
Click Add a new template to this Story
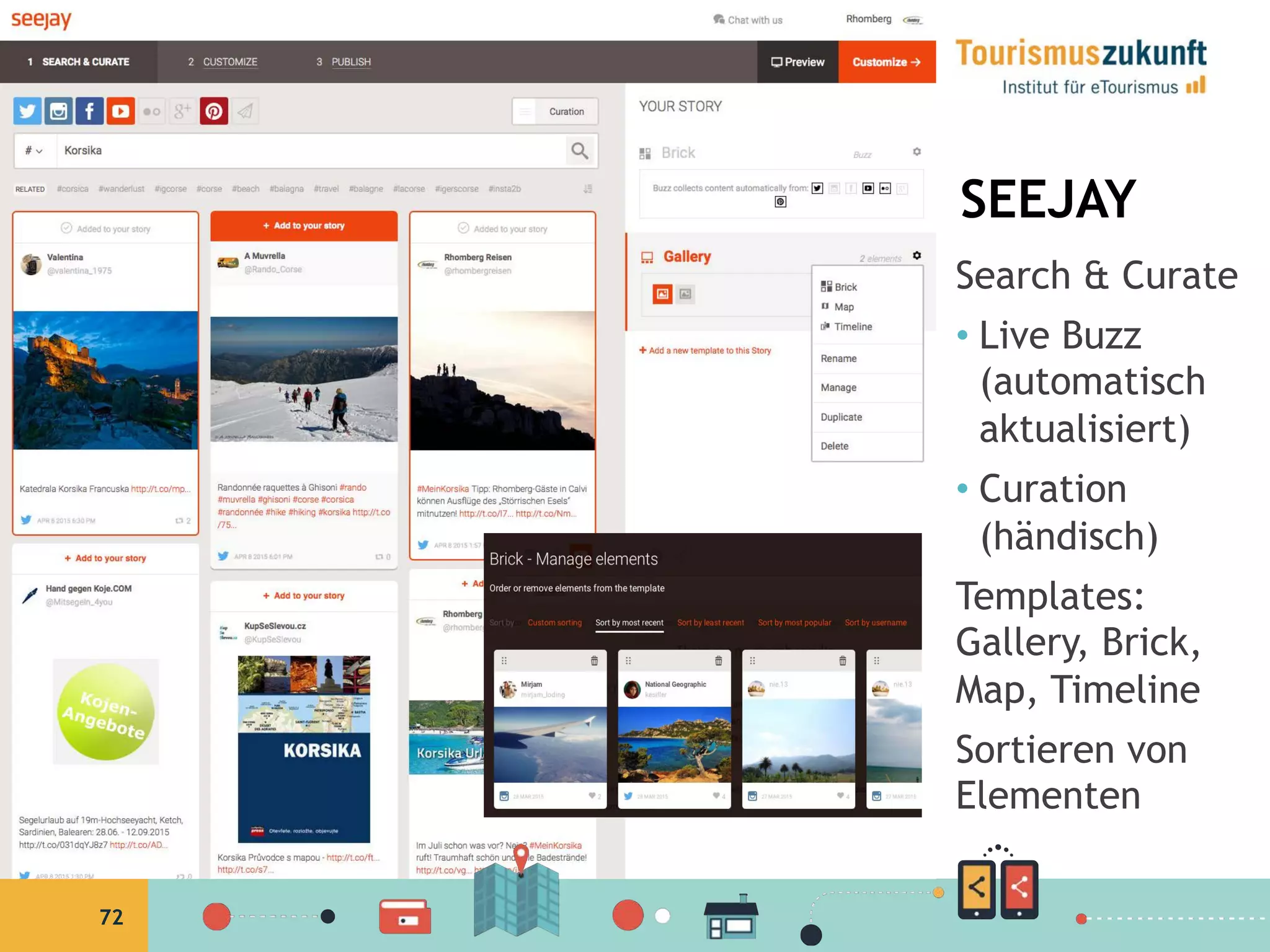(x=705, y=351)
